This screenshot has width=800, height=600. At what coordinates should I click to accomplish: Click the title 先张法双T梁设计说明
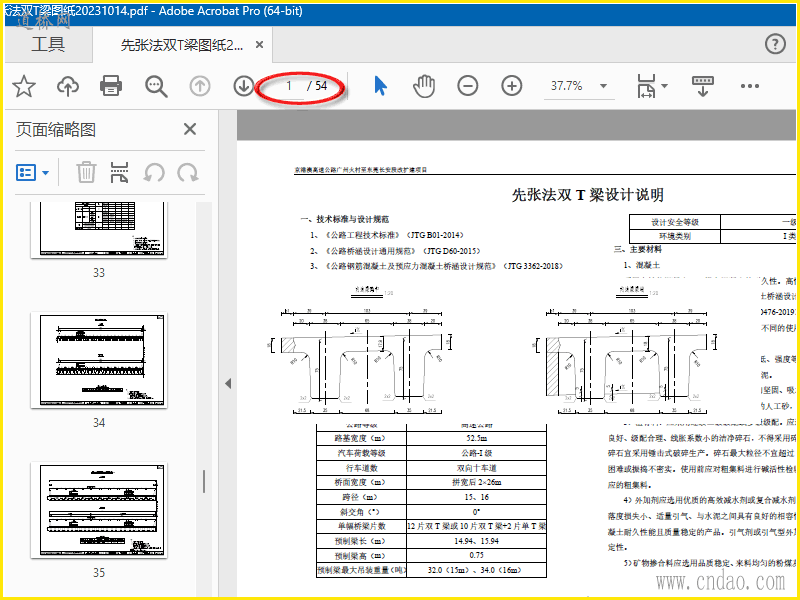587,194
